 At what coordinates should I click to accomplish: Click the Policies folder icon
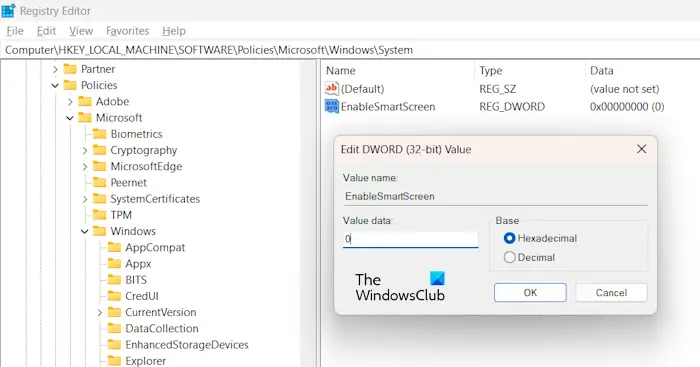click(70, 85)
